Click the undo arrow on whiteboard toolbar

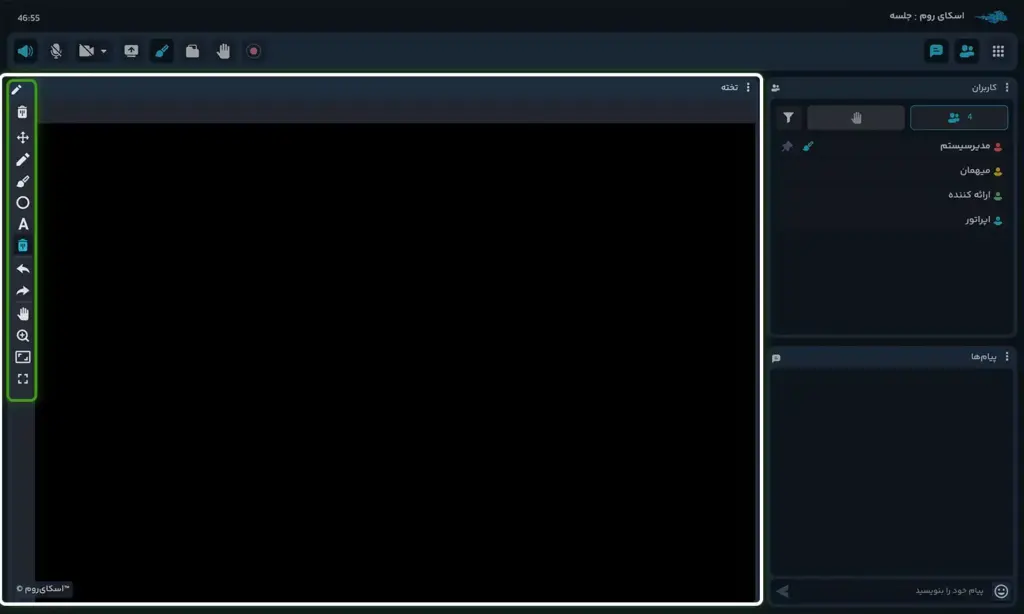23,269
